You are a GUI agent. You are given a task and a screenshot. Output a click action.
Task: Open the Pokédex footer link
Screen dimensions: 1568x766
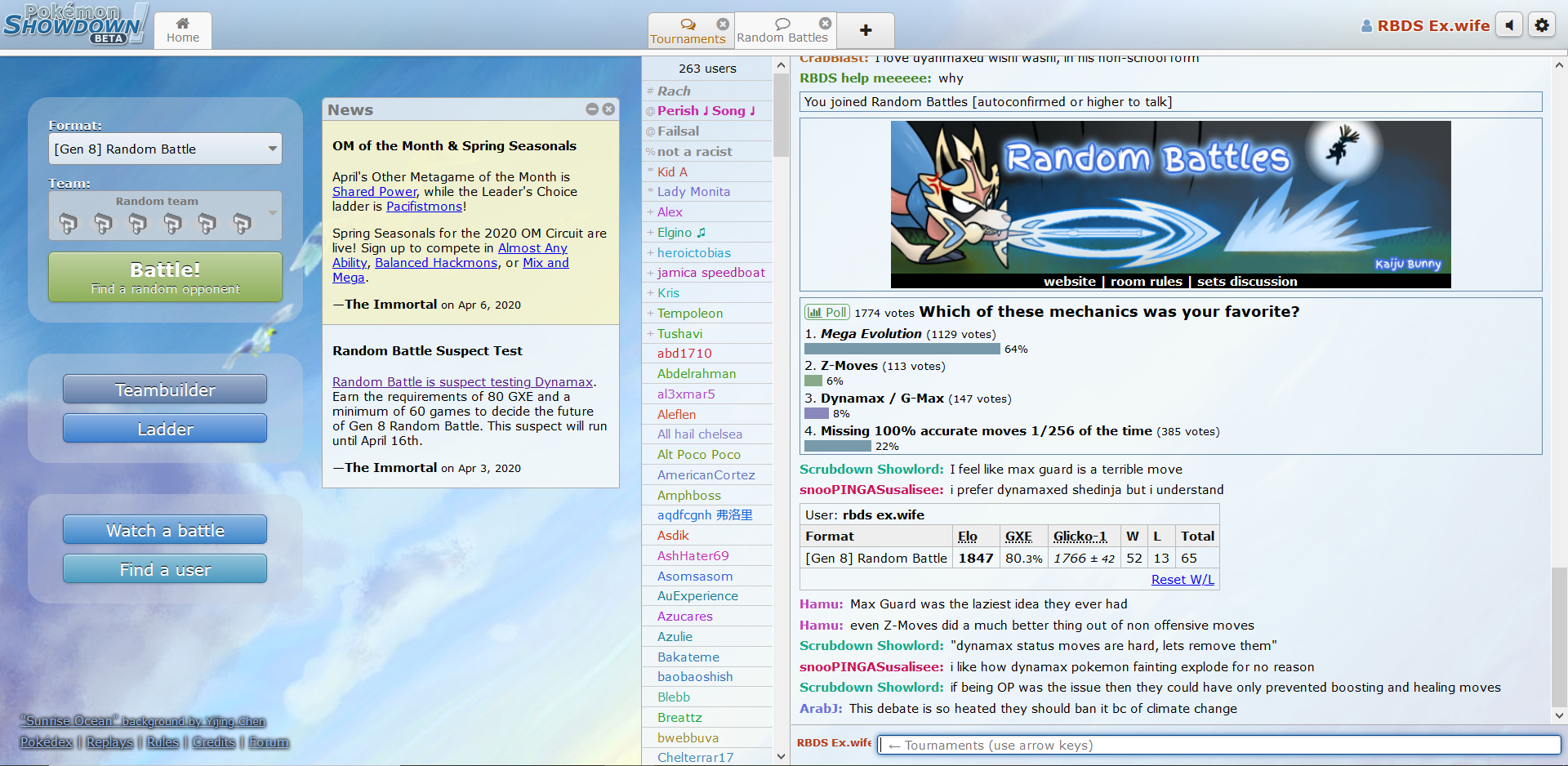click(47, 742)
